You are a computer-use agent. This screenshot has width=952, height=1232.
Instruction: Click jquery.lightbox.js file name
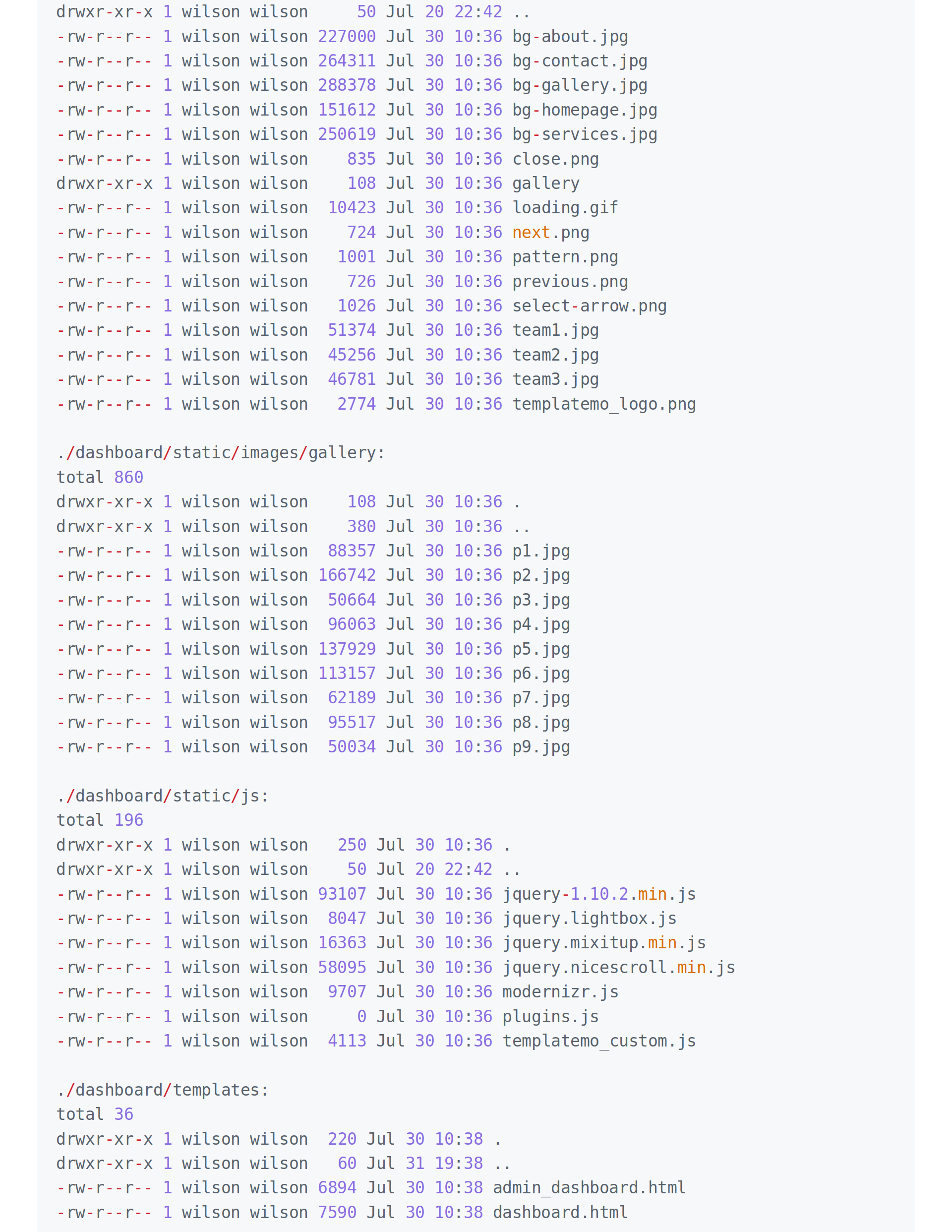pyautogui.click(x=590, y=919)
